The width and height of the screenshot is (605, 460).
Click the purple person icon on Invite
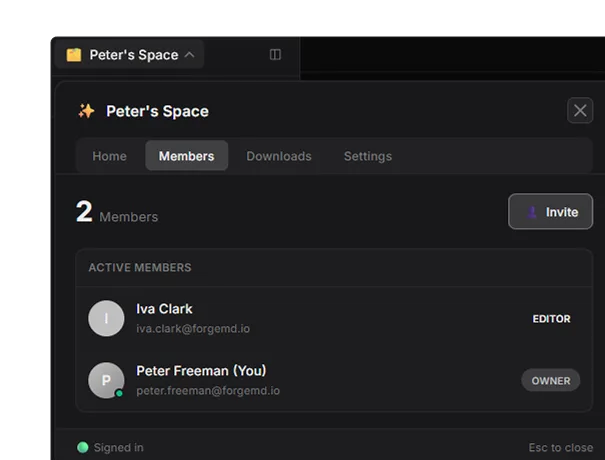pos(532,212)
